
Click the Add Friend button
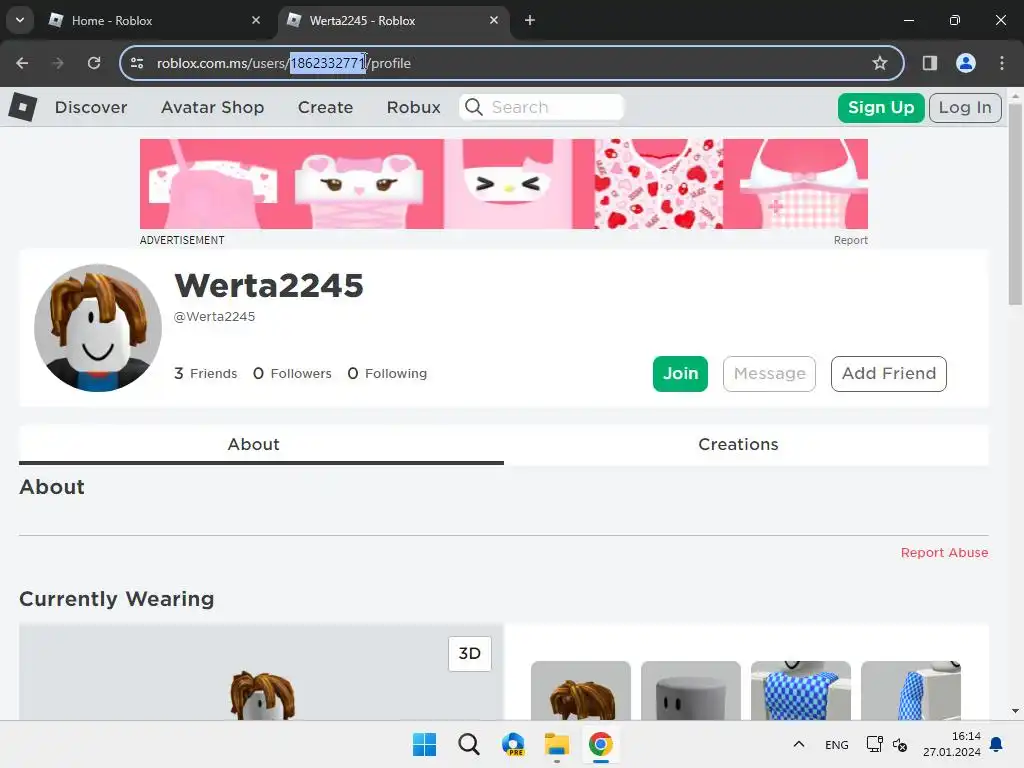point(888,374)
